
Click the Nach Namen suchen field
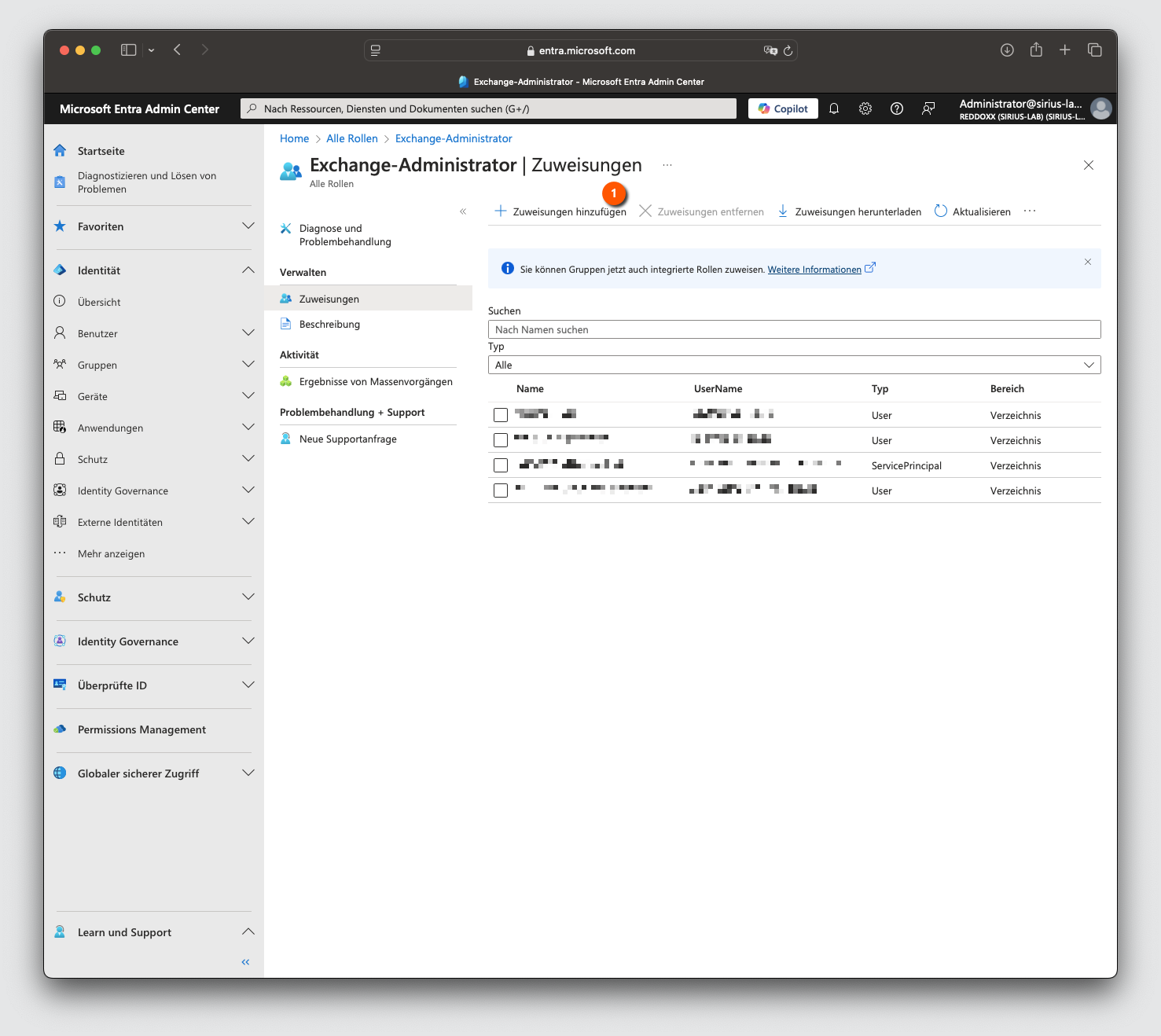(794, 329)
